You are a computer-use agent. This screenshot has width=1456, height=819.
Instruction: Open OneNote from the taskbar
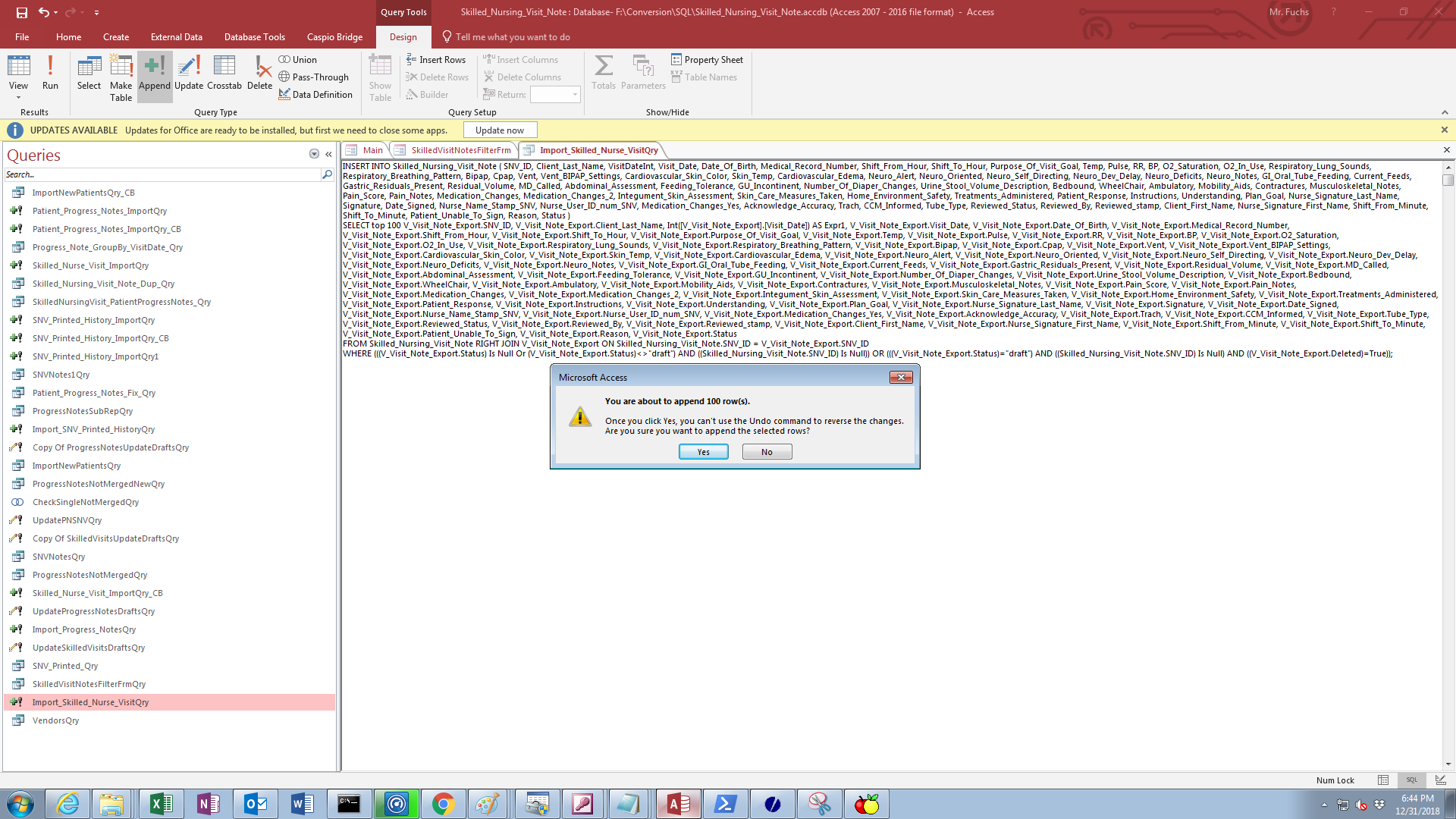tap(208, 804)
